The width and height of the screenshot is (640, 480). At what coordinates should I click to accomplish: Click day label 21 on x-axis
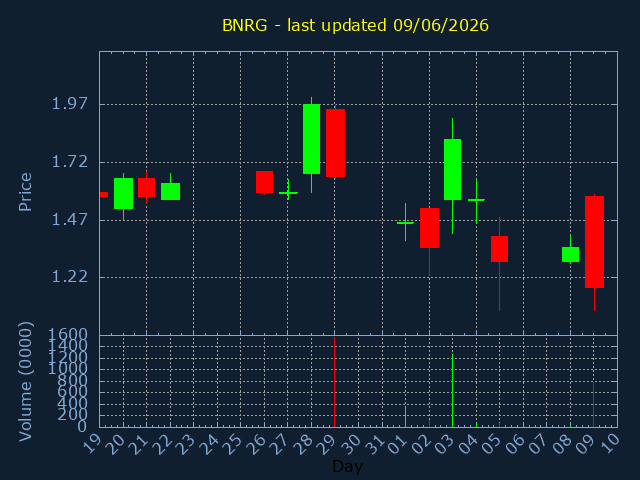tap(140, 444)
